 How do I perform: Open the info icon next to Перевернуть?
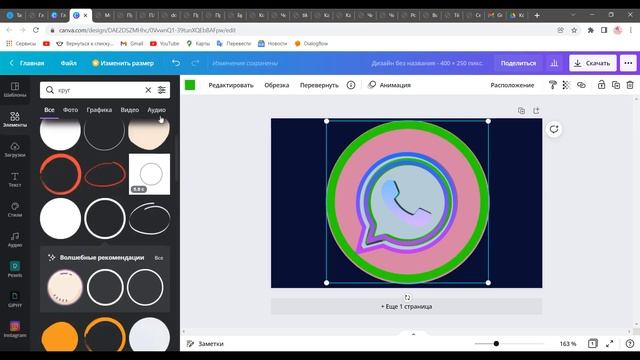coord(351,85)
